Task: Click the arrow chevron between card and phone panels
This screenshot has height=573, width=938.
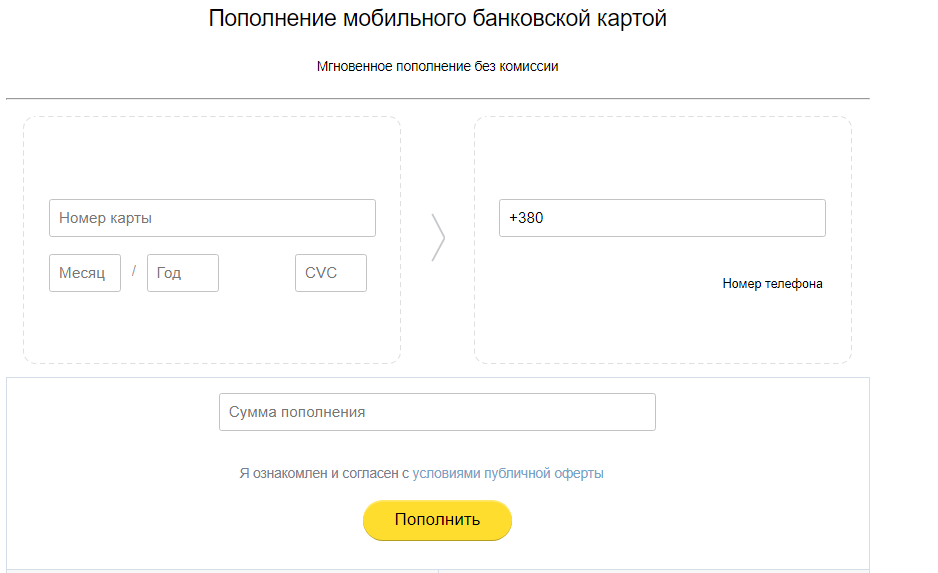Action: 438,237
